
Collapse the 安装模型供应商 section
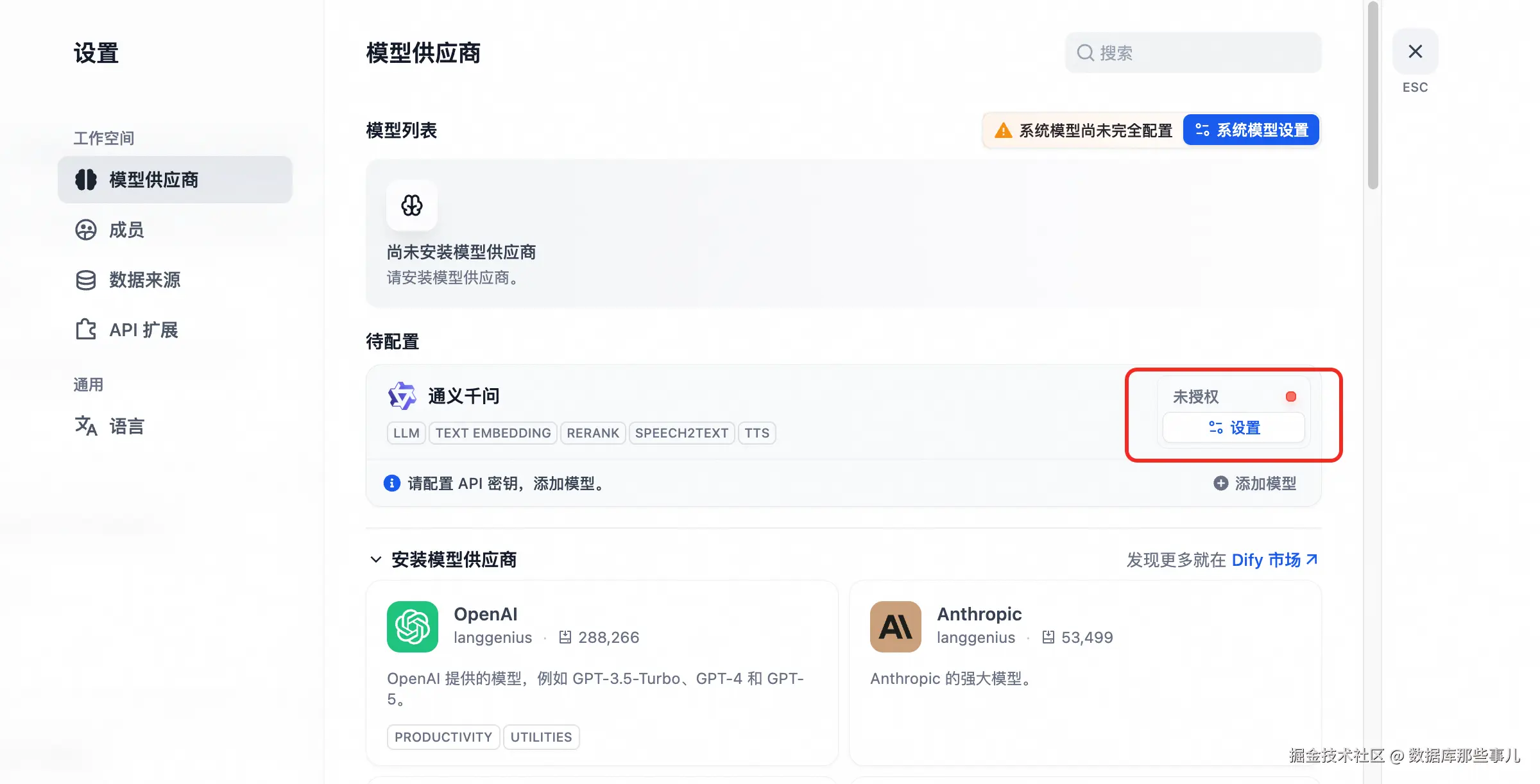(376, 559)
